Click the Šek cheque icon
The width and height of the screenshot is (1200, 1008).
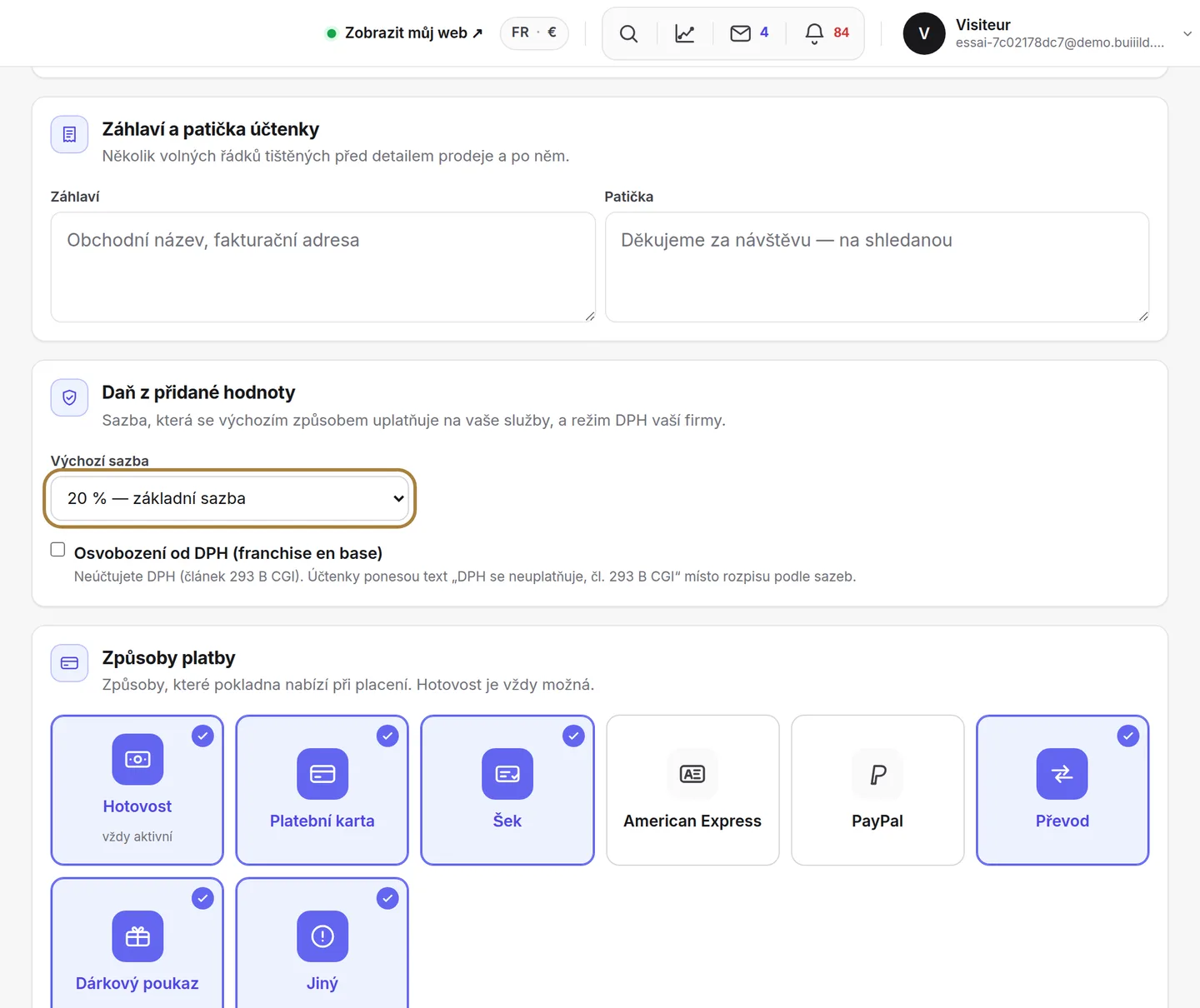[x=507, y=774]
